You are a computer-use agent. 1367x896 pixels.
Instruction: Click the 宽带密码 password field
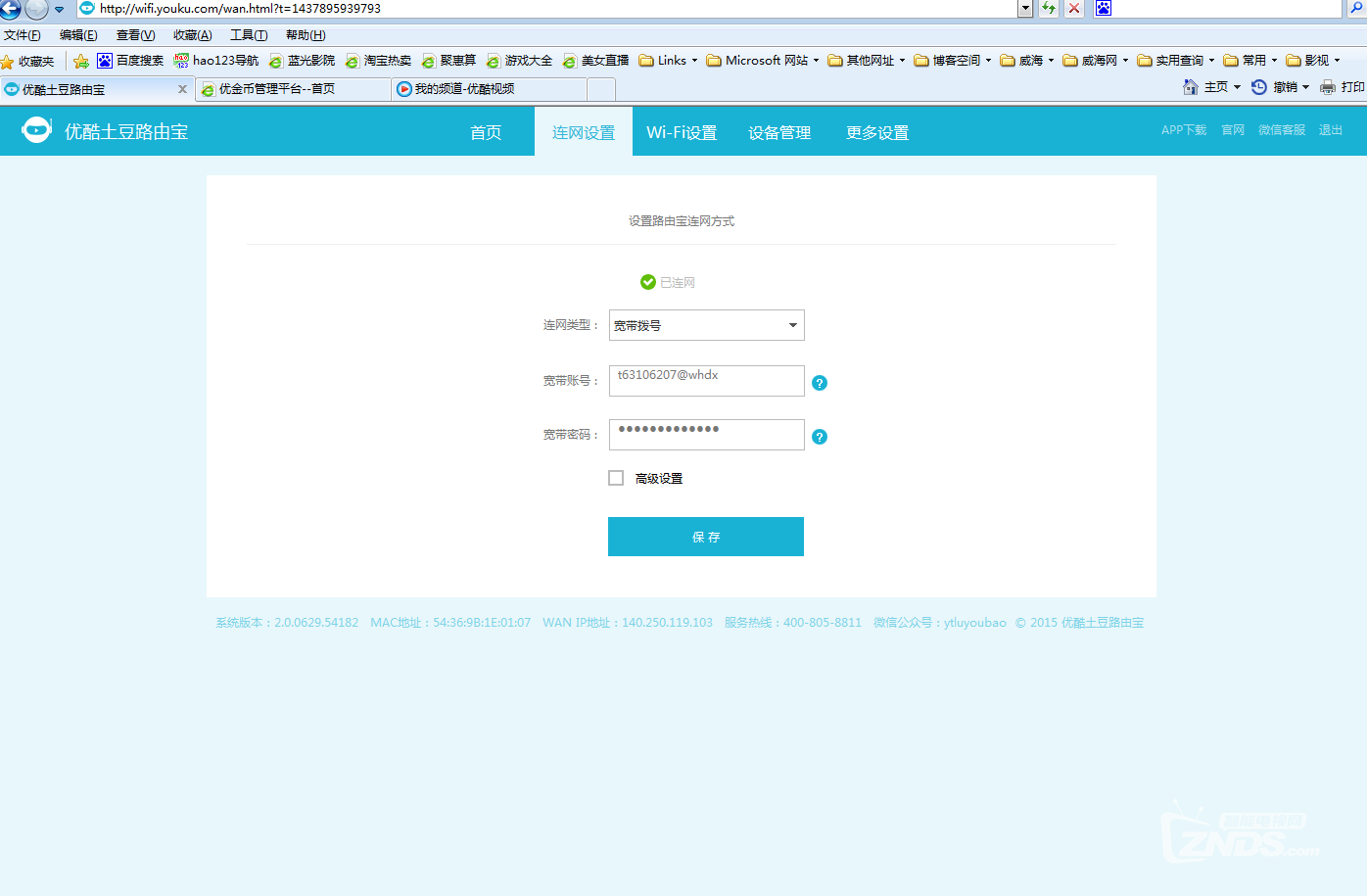click(707, 435)
